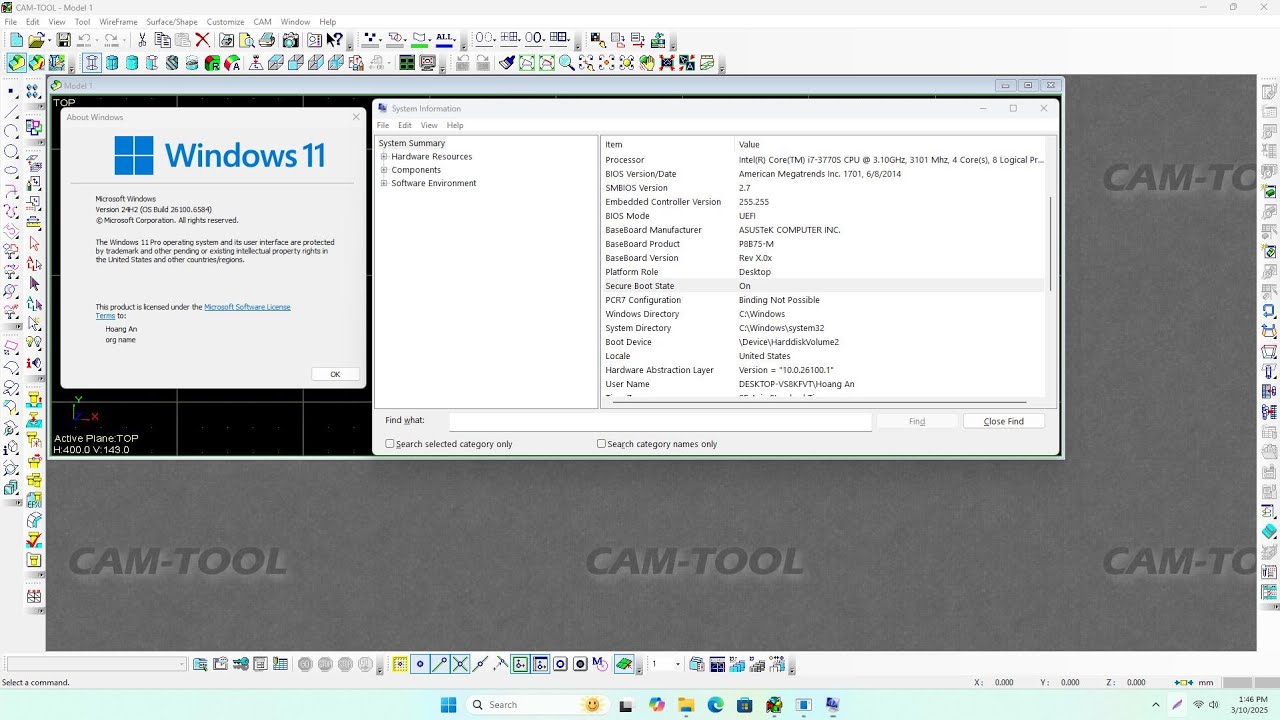Click the camera screen capture icon
Screen dimensions: 1280x720
point(290,40)
